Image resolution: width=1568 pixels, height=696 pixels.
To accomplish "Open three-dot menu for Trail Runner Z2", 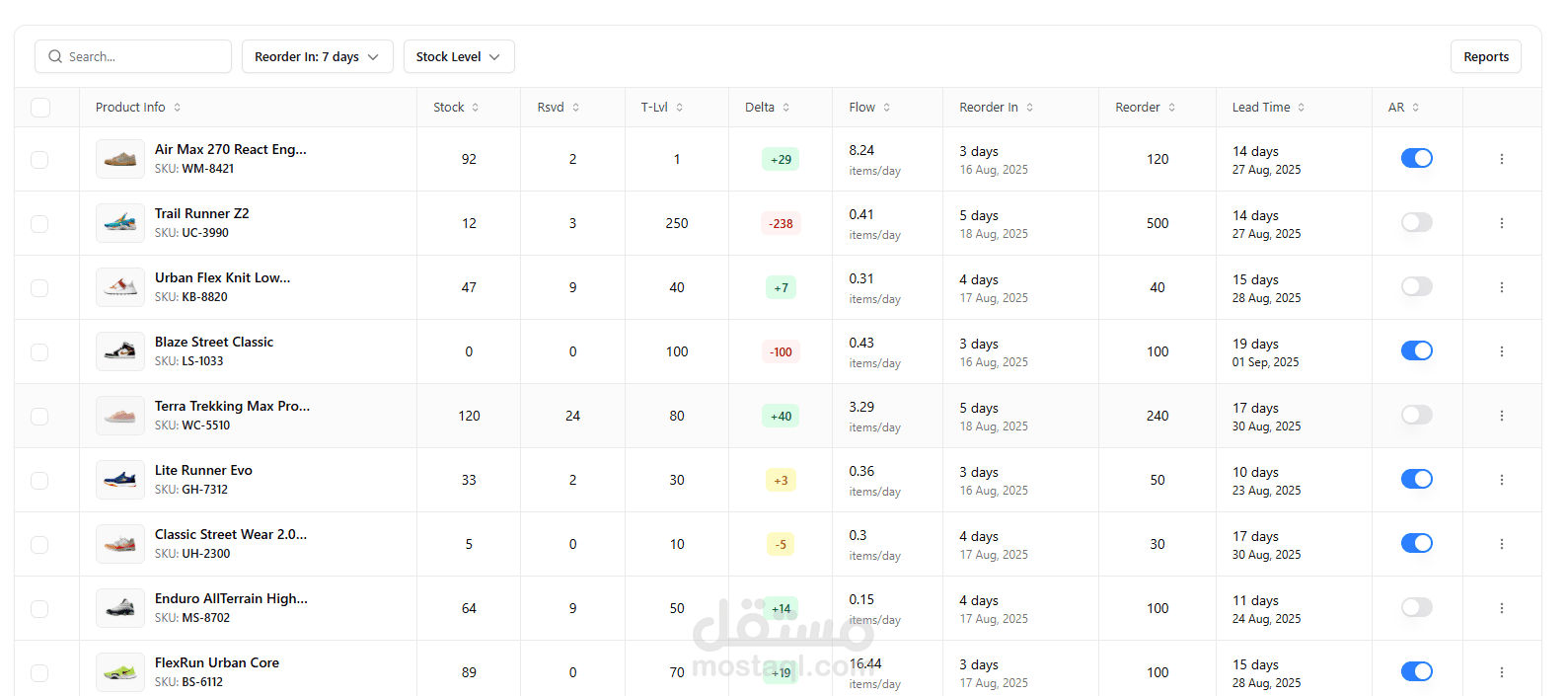I will tap(1501, 223).
